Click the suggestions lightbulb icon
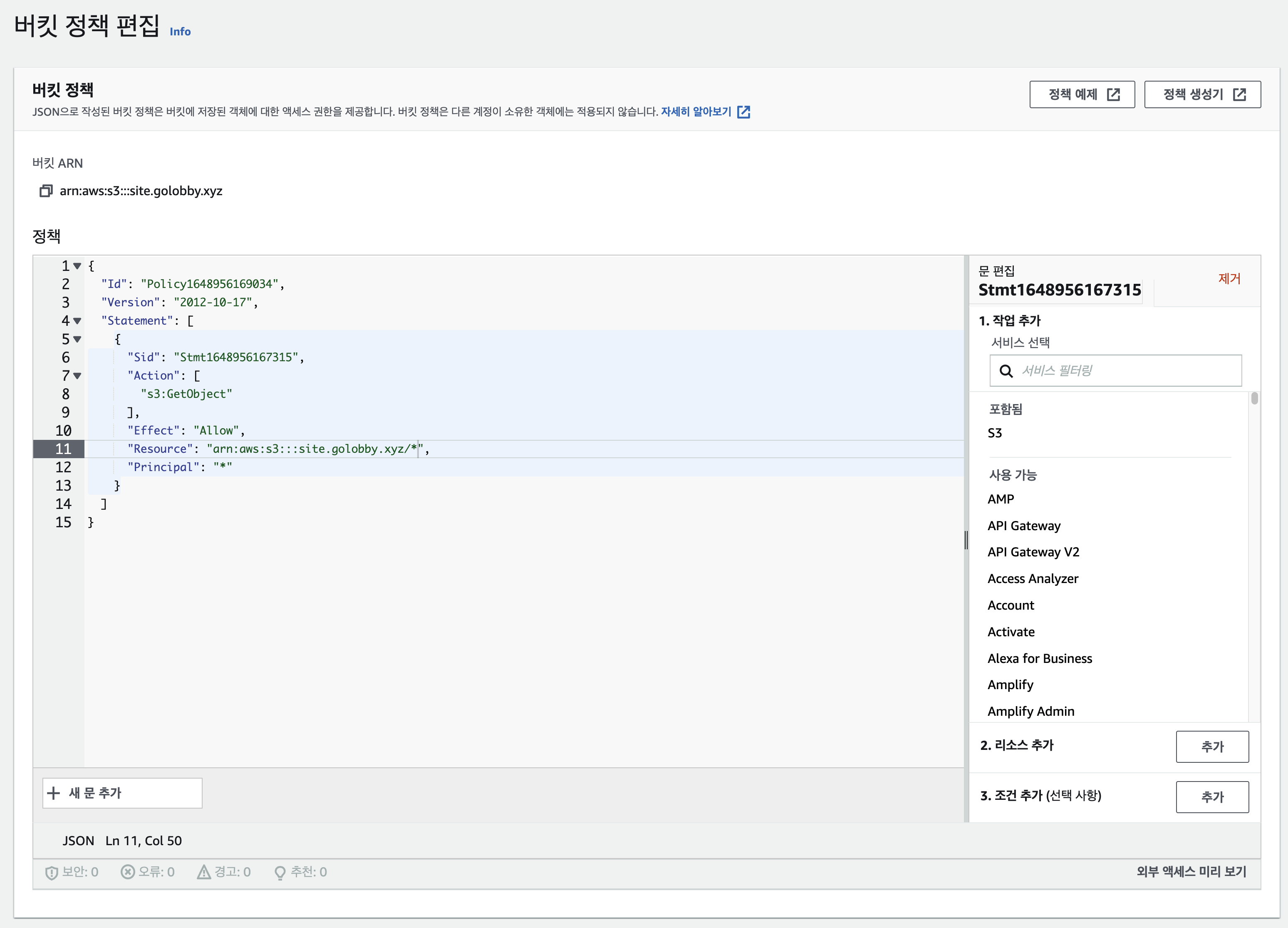The height and width of the screenshot is (928, 1288). click(280, 873)
